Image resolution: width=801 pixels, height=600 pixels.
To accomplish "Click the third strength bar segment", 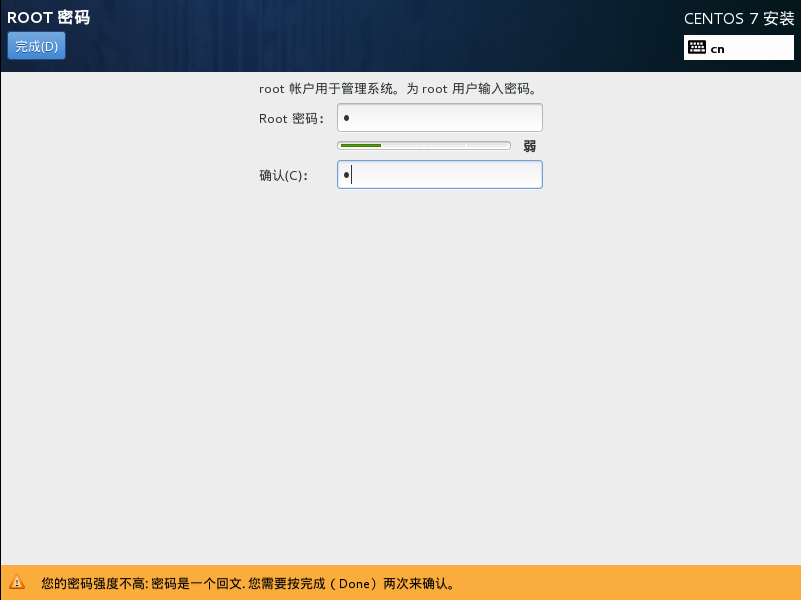I will (x=445, y=145).
